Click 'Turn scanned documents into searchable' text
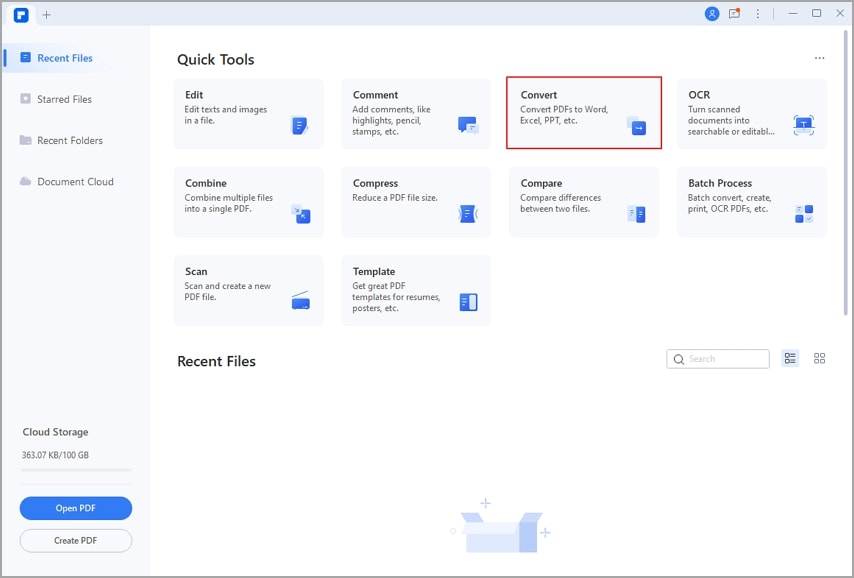Image resolution: width=854 pixels, height=578 pixels. click(x=731, y=120)
